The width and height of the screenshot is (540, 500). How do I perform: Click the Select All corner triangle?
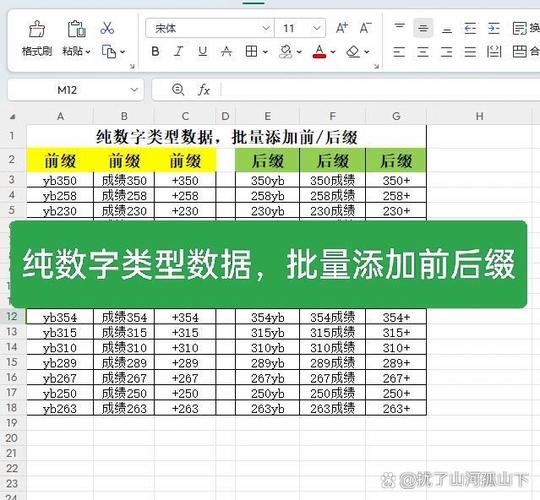13,117
